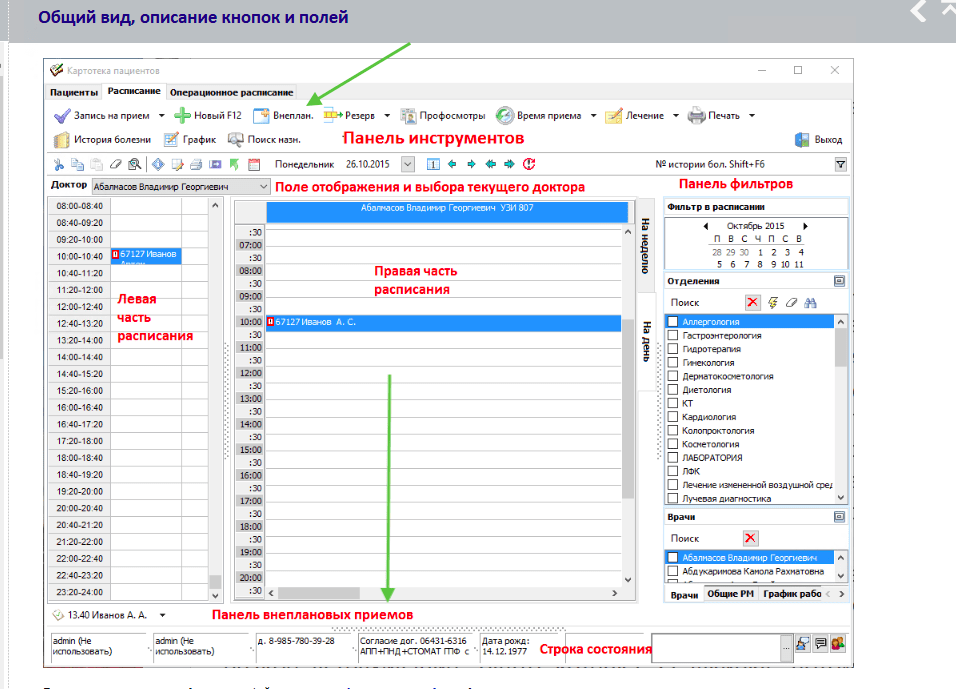This screenshot has width=956, height=689.
Task: Check the Аллергология department checkbox
Action: click(x=673, y=321)
